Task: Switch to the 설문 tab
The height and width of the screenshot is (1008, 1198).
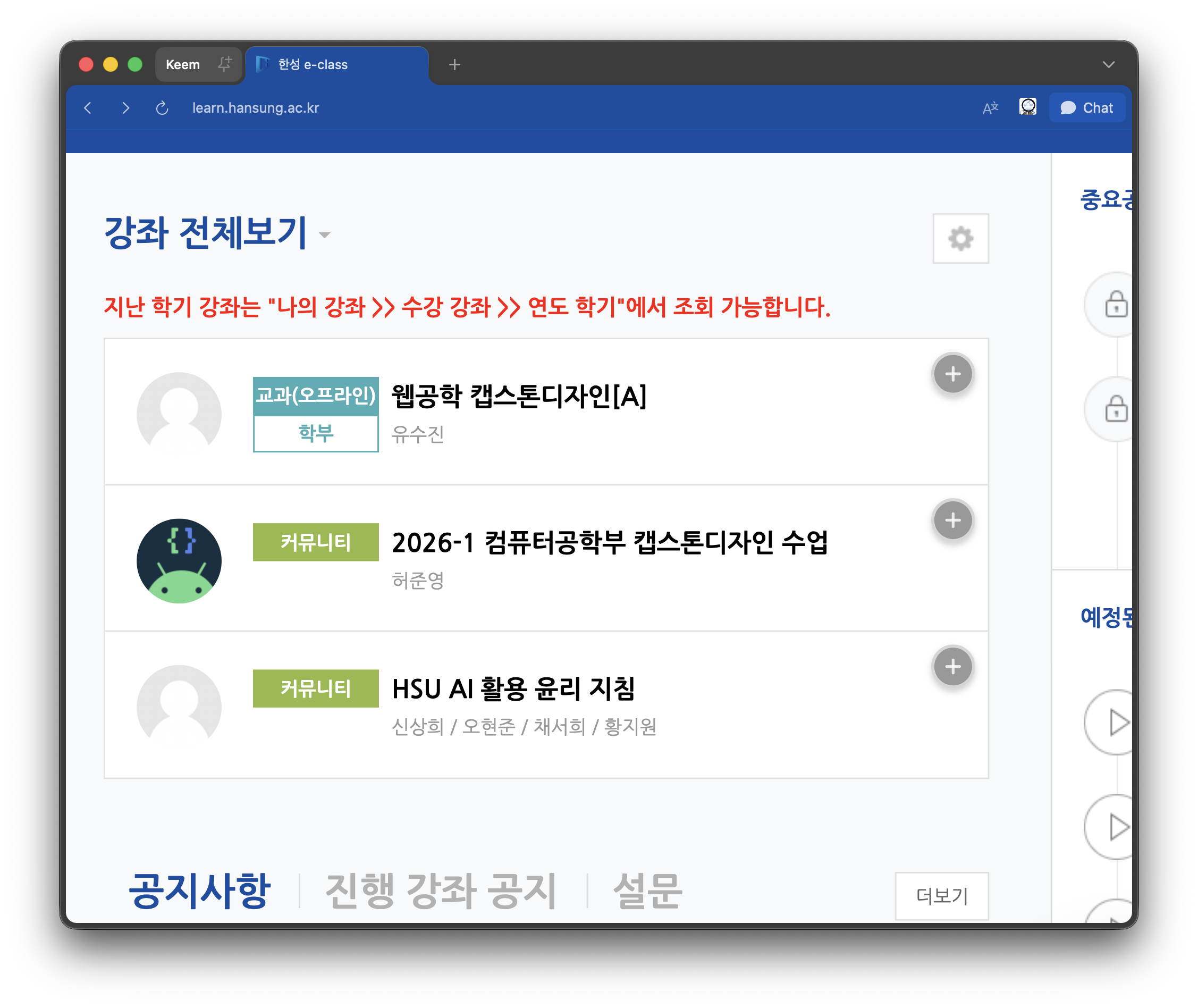Action: pos(647,889)
